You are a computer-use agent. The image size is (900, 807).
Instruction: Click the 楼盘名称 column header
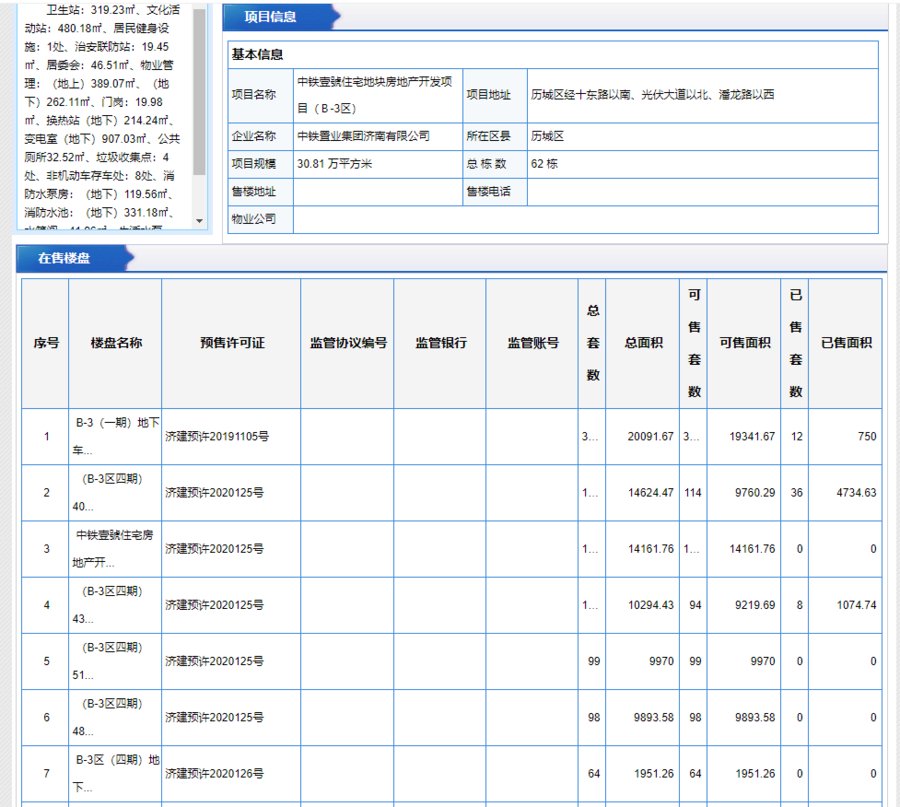115,343
